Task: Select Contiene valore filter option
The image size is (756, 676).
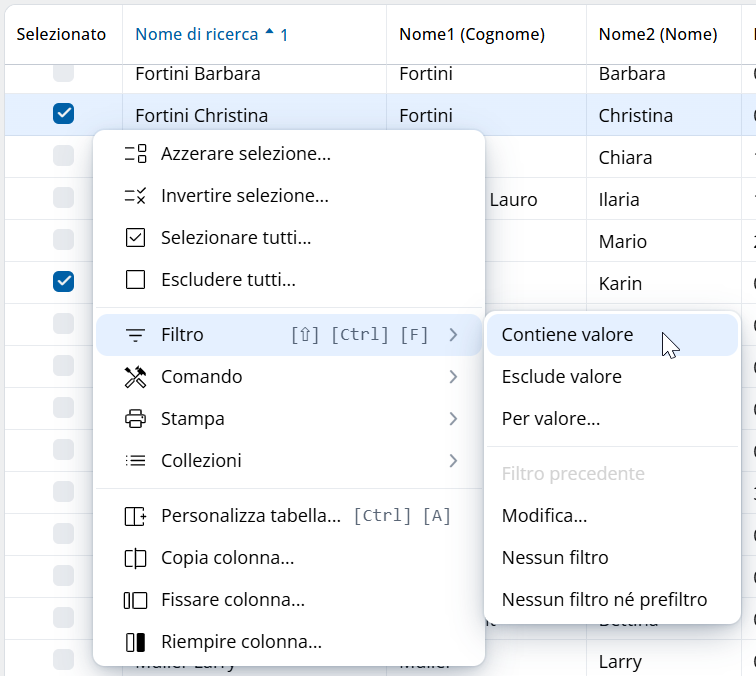Action: (x=612, y=335)
